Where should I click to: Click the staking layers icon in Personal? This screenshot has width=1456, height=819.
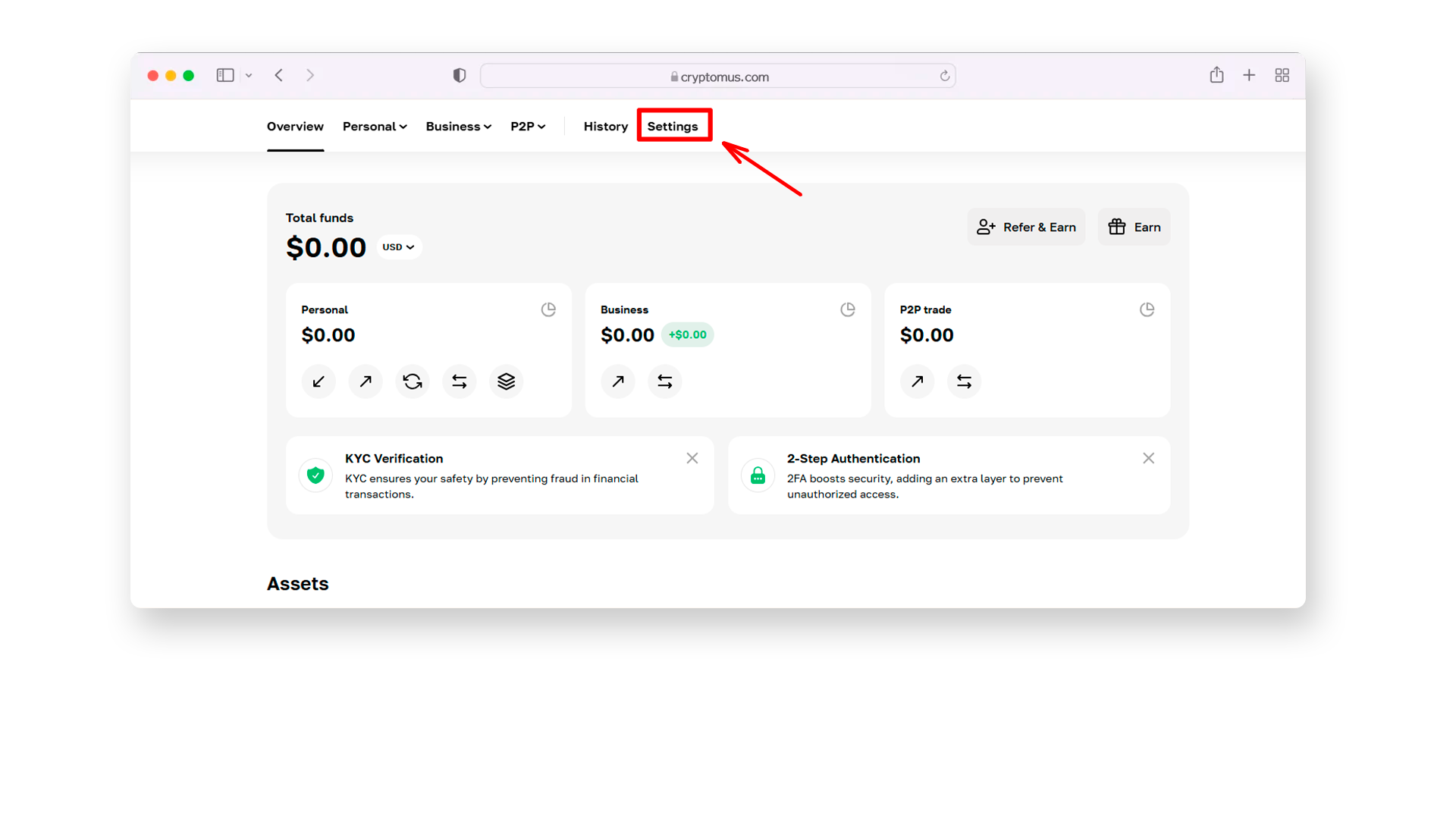coord(506,381)
